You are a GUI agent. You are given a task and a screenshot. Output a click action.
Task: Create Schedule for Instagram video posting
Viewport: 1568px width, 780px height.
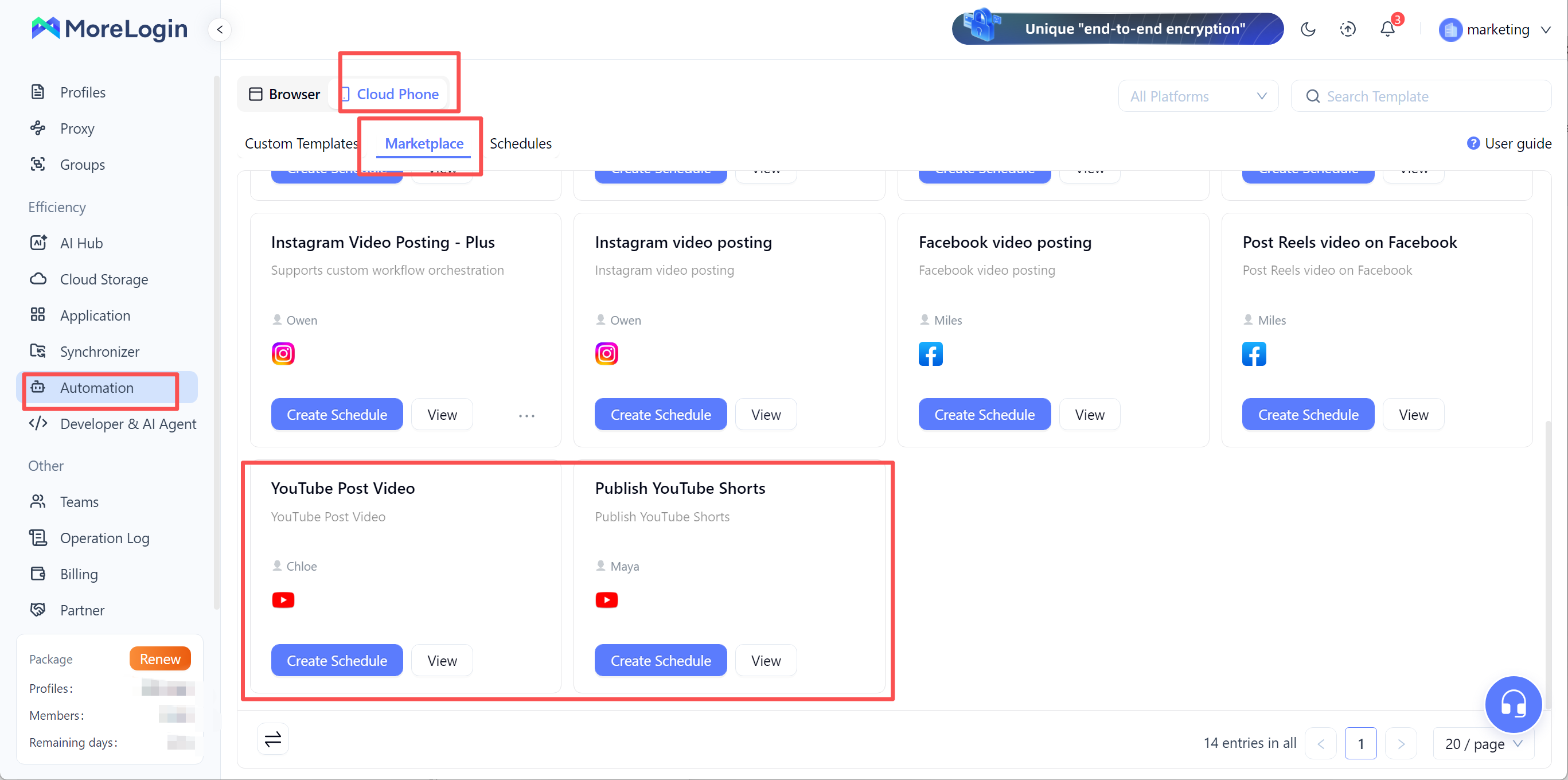[661, 415]
